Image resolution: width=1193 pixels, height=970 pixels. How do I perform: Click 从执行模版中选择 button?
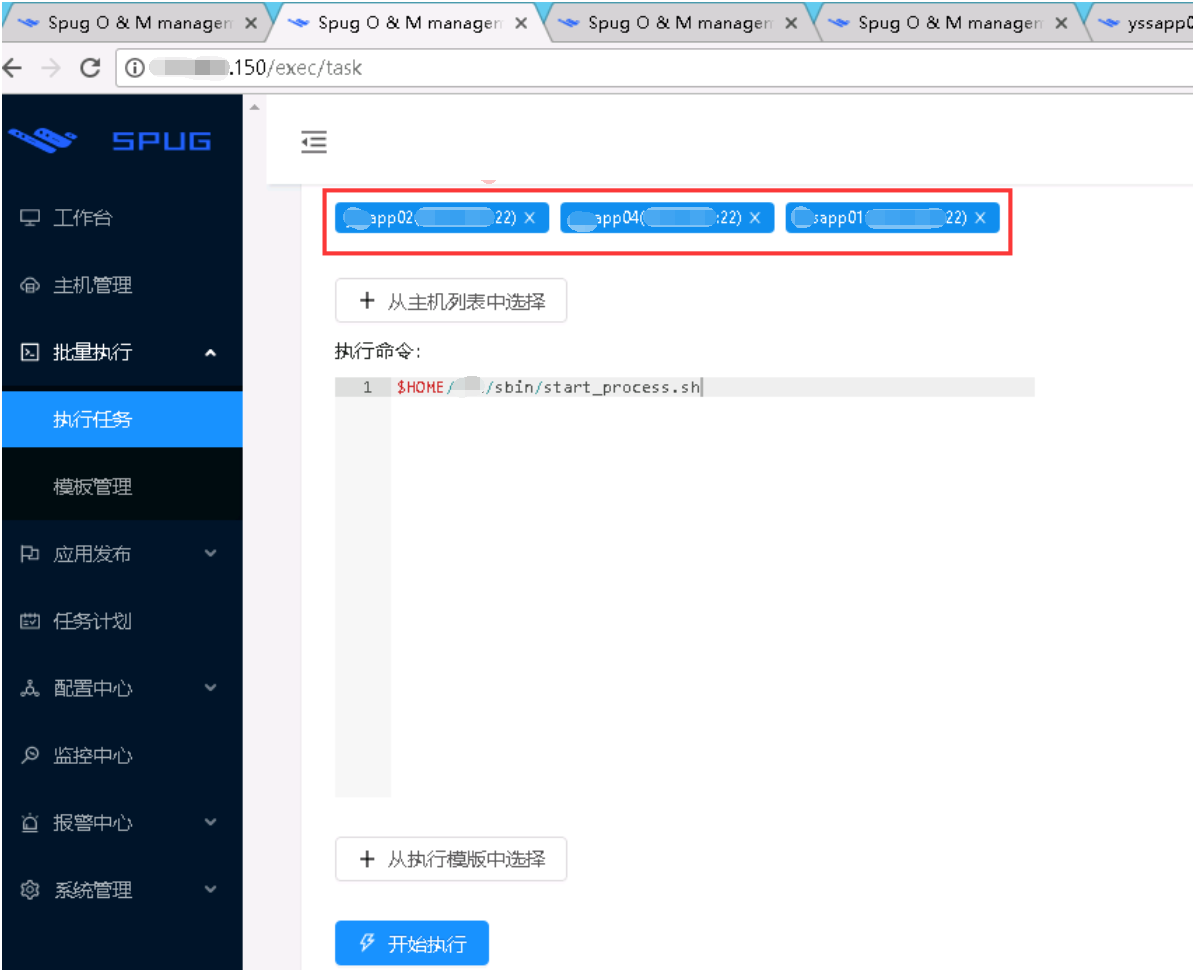pos(450,859)
